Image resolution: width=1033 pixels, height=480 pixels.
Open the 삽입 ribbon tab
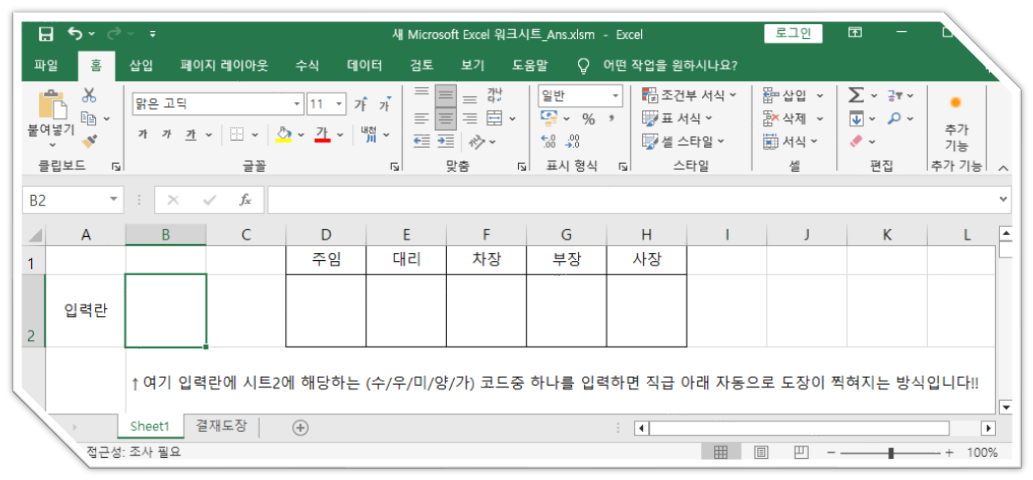[x=141, y=65]
